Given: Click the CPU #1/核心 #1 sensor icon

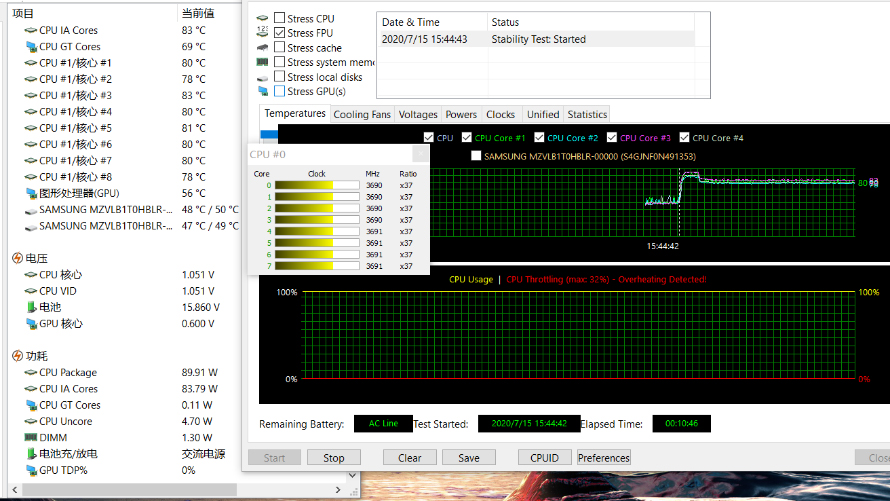Looking at the screenshot, I should pyautogui.click(x=31, y=63).
